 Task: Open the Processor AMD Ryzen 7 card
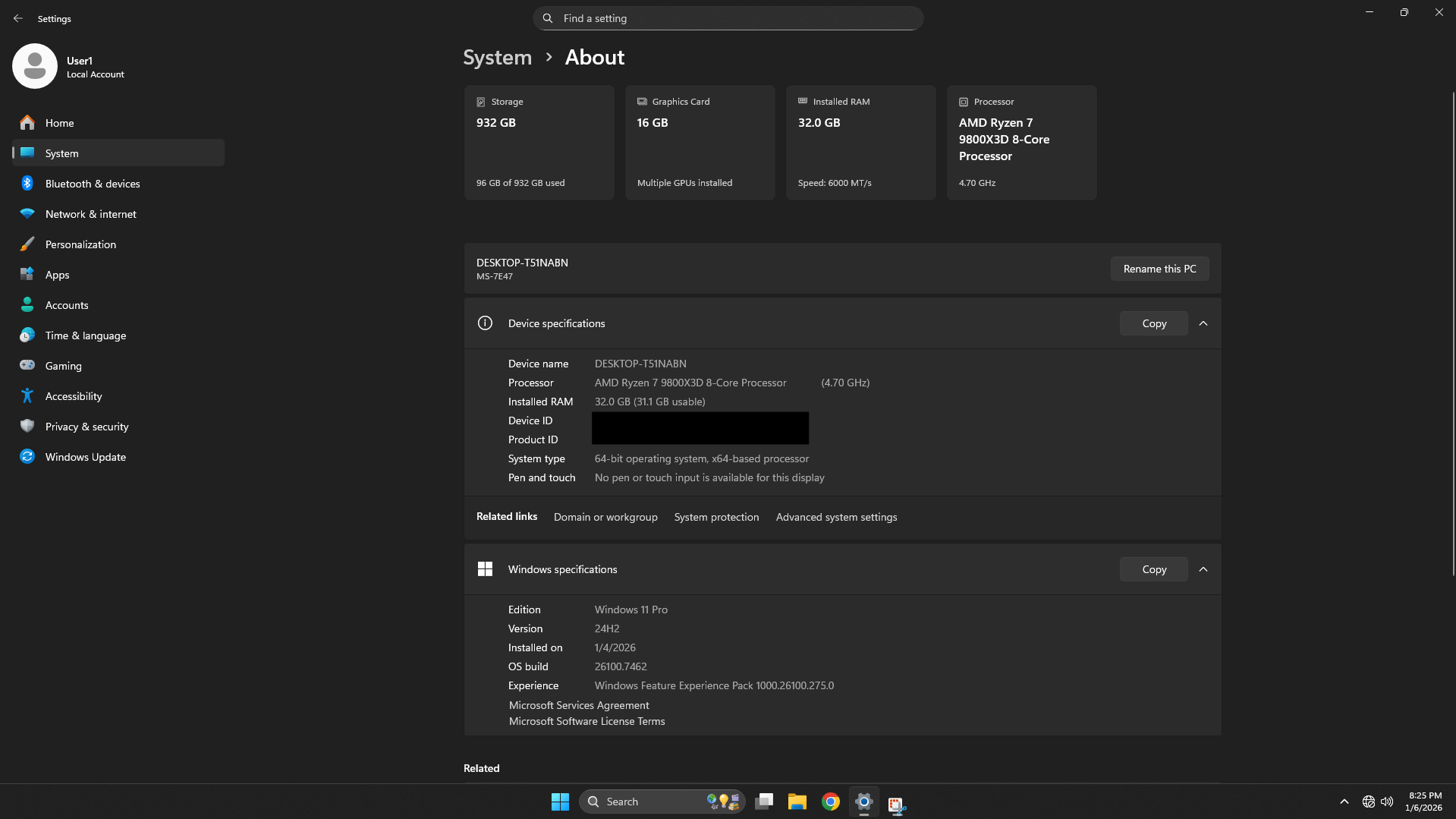pos(1021,143)
